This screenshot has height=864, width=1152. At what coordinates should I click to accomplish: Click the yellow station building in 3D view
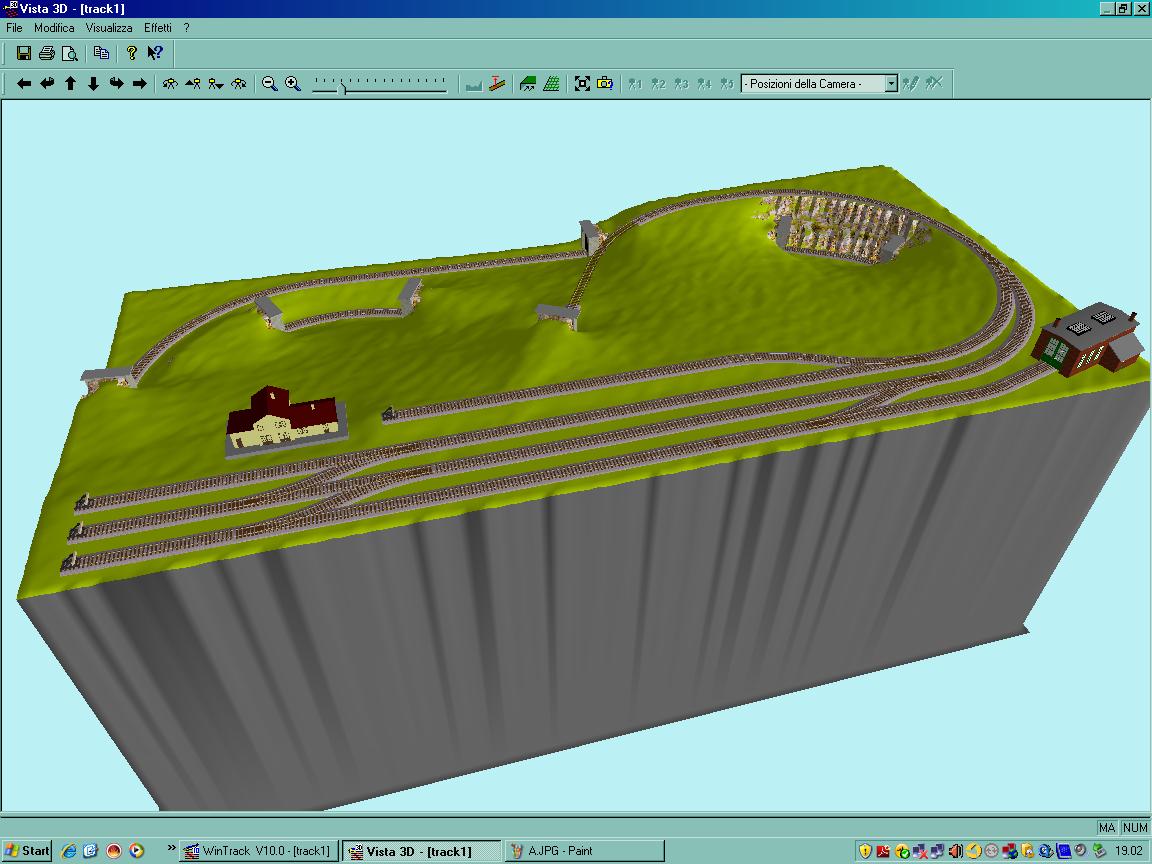285,420
